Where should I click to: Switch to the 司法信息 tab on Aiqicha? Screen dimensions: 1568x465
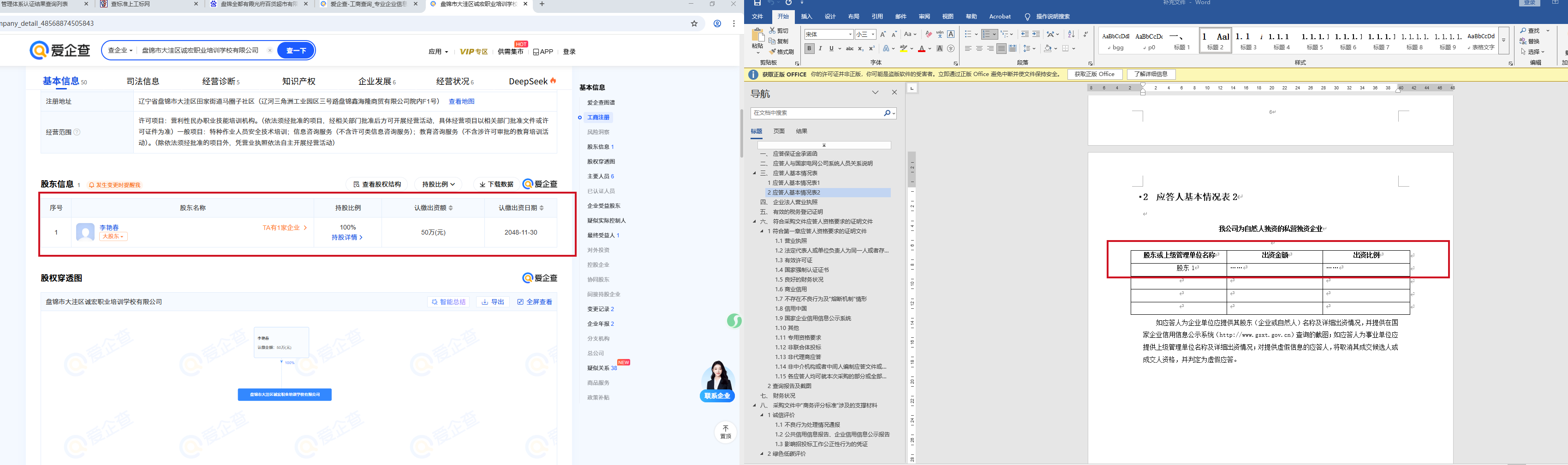click(143, 82)
